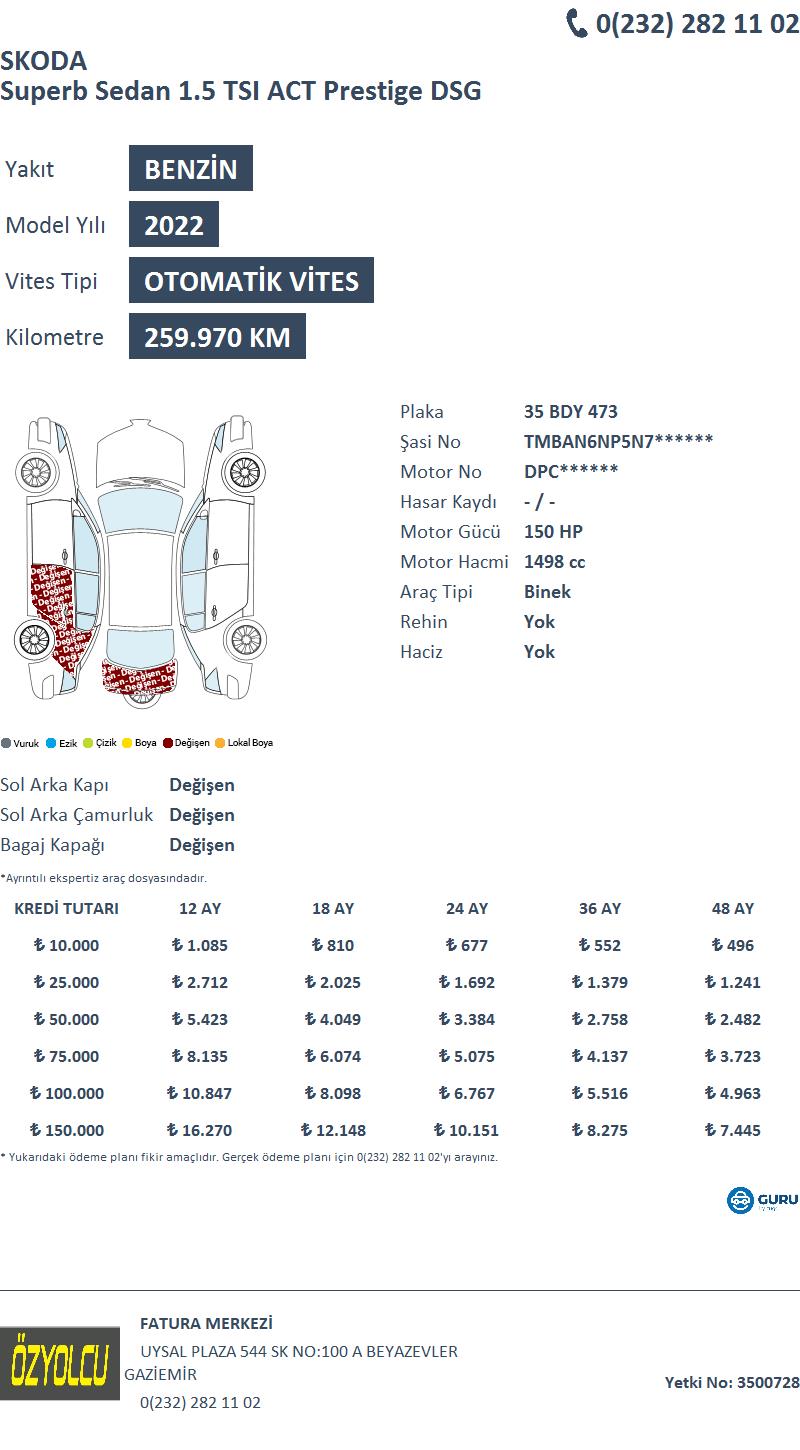
Task: Click the grey Vuruk legend dot
Action: (x=6, y=743)
